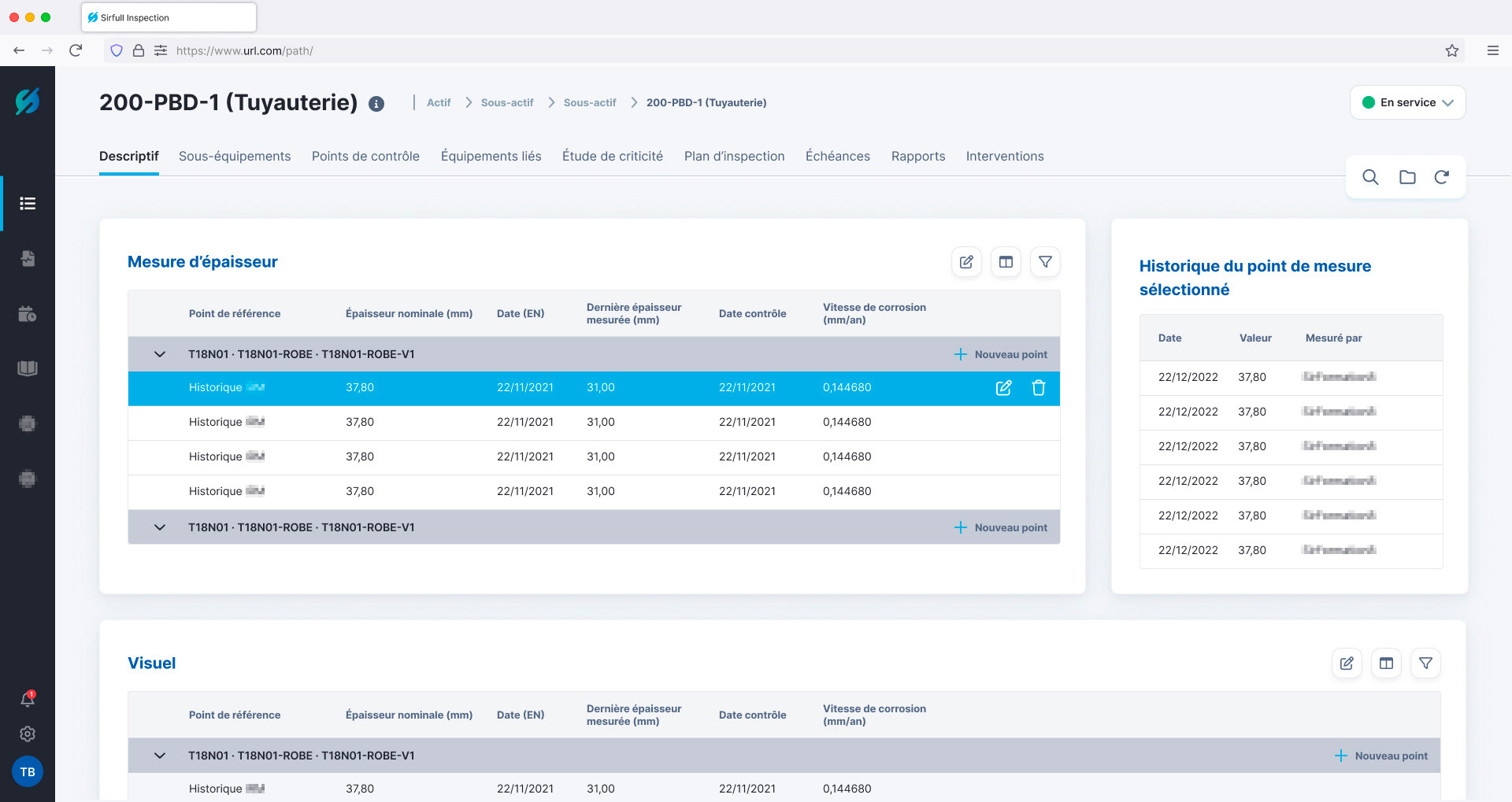
Task: Filter the Visuel table
Action: tap(1425, 663)
